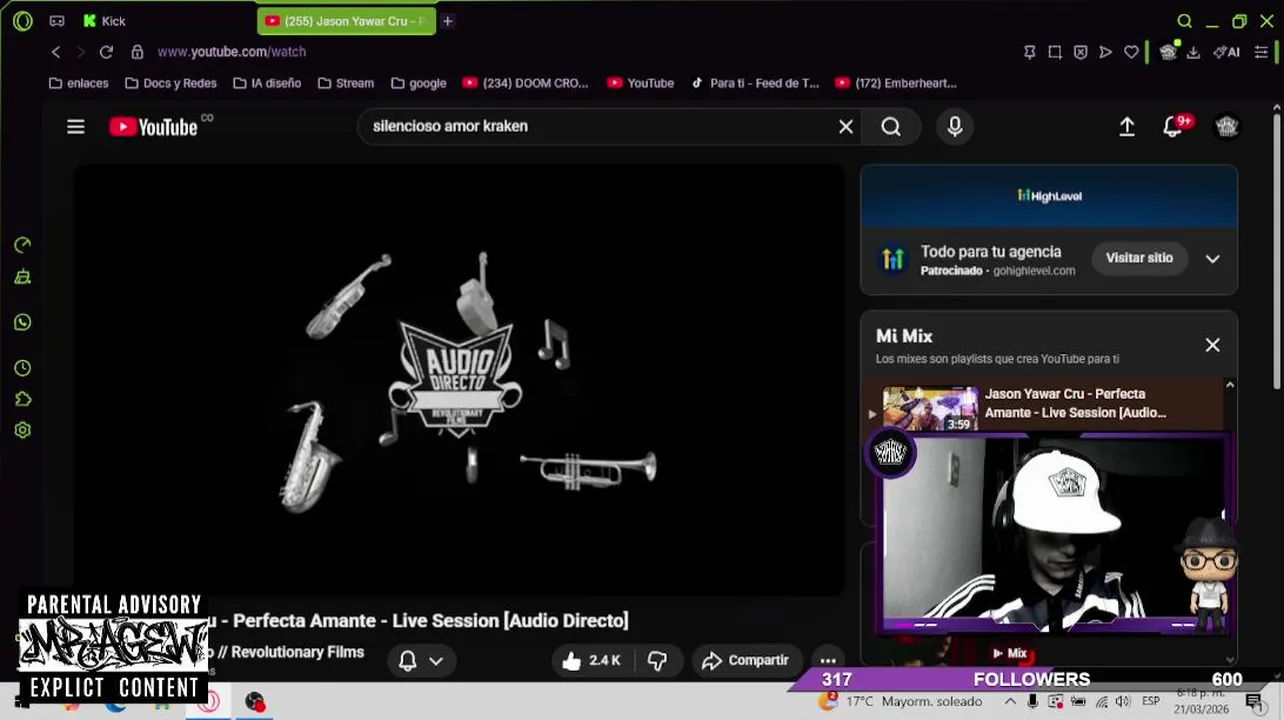Clear the search box text

(x=846, y=126)
